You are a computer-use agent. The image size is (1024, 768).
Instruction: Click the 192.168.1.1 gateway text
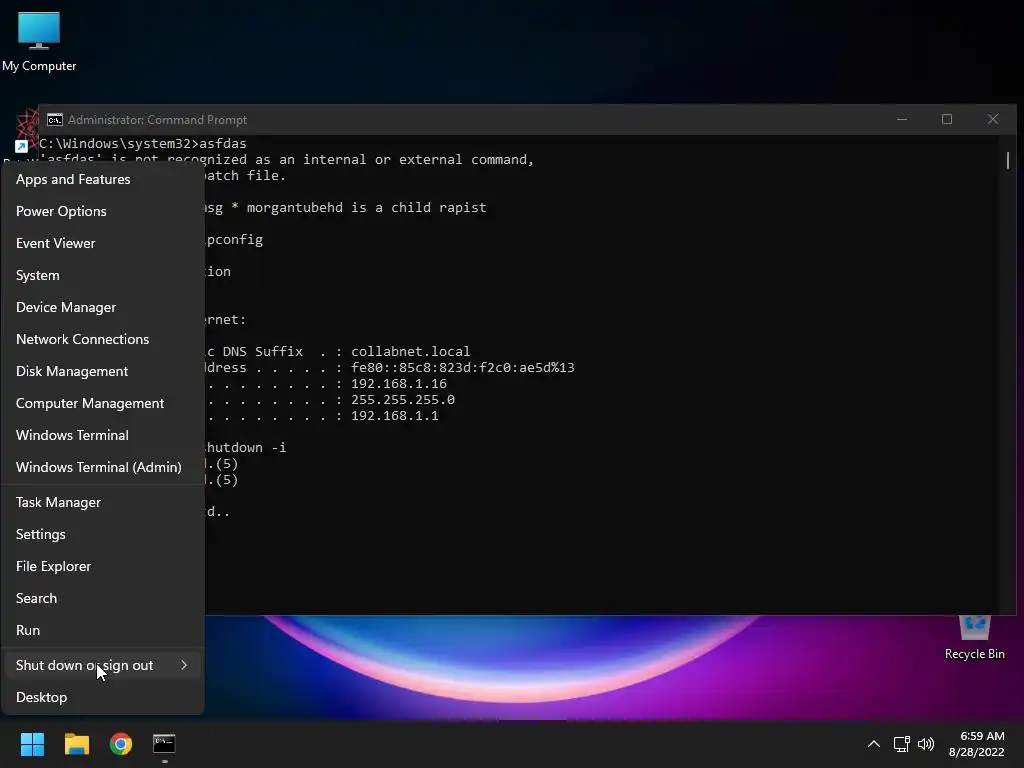pos(394,415)
